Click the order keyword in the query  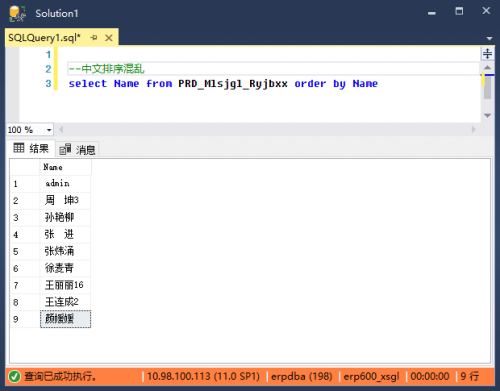[310, 83]
